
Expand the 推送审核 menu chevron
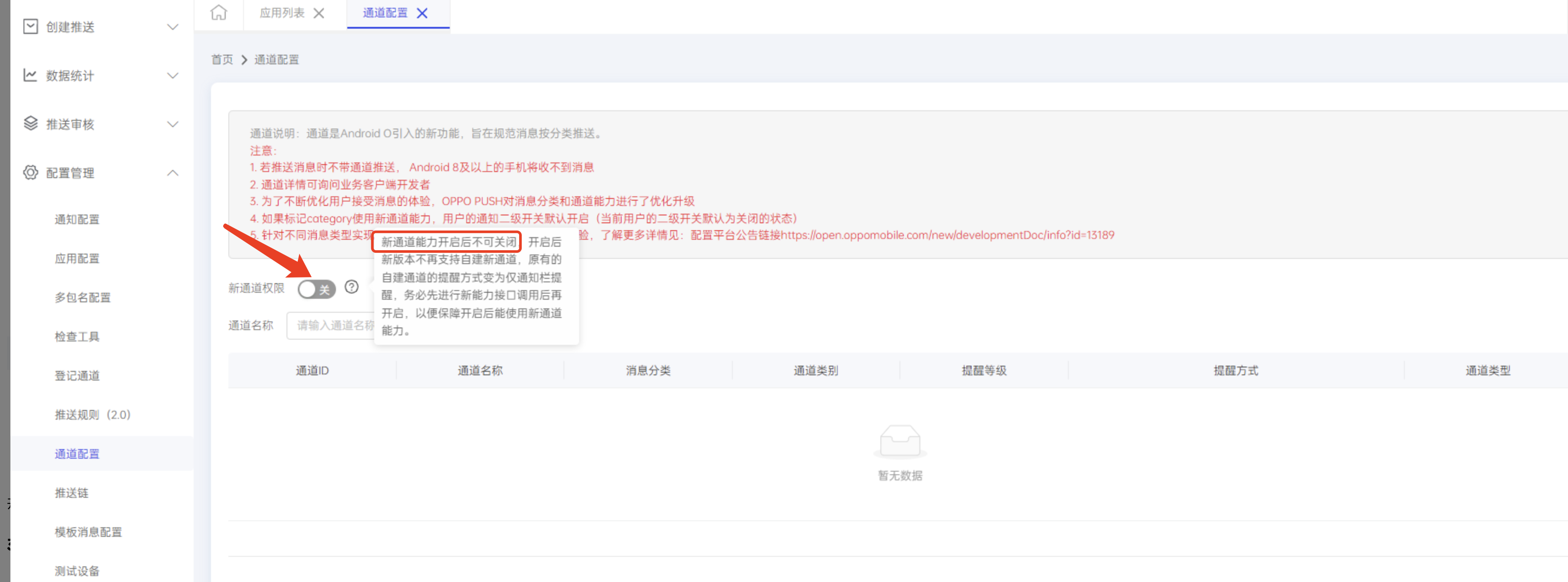point(173,124)
